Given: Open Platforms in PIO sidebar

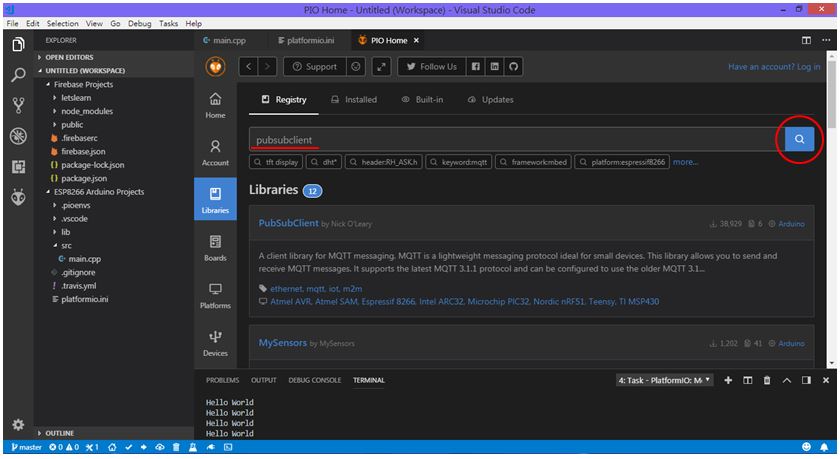Looking at the screenshot, I should click(215, 296).
